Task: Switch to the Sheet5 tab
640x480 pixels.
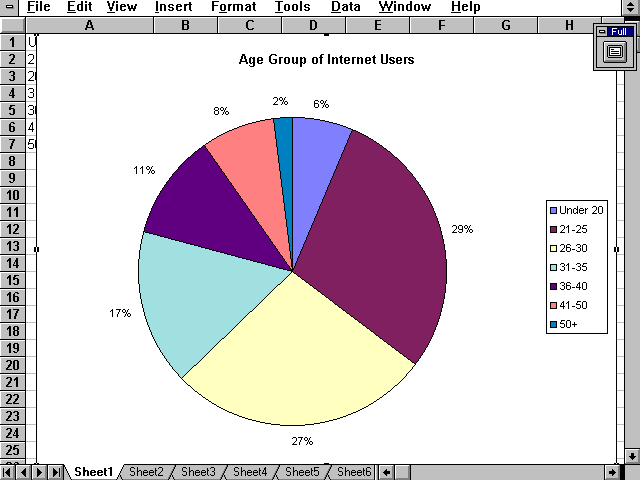Action: click(302, 472)
